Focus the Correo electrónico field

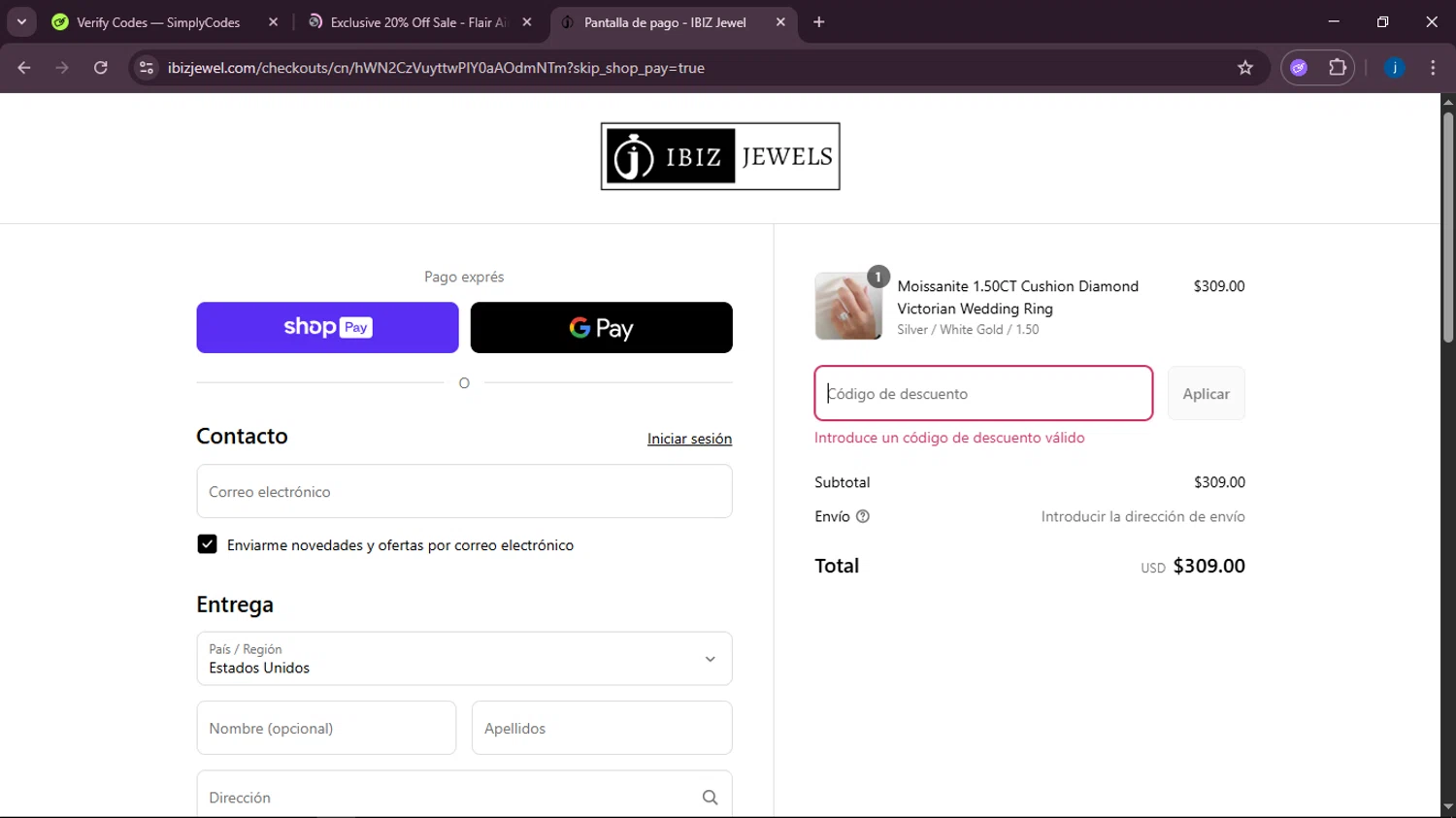464,491
